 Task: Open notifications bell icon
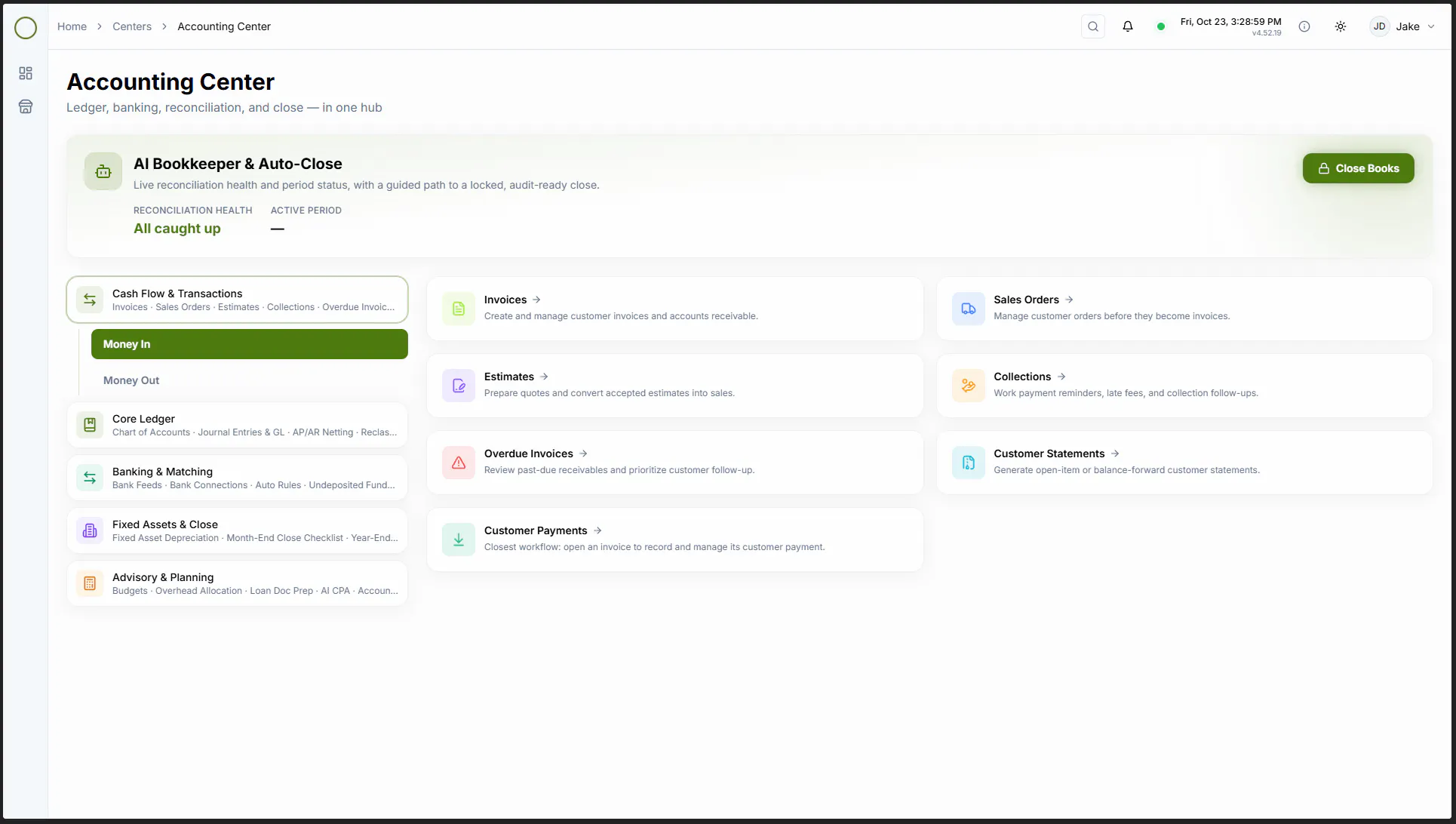pos(1128,26)
